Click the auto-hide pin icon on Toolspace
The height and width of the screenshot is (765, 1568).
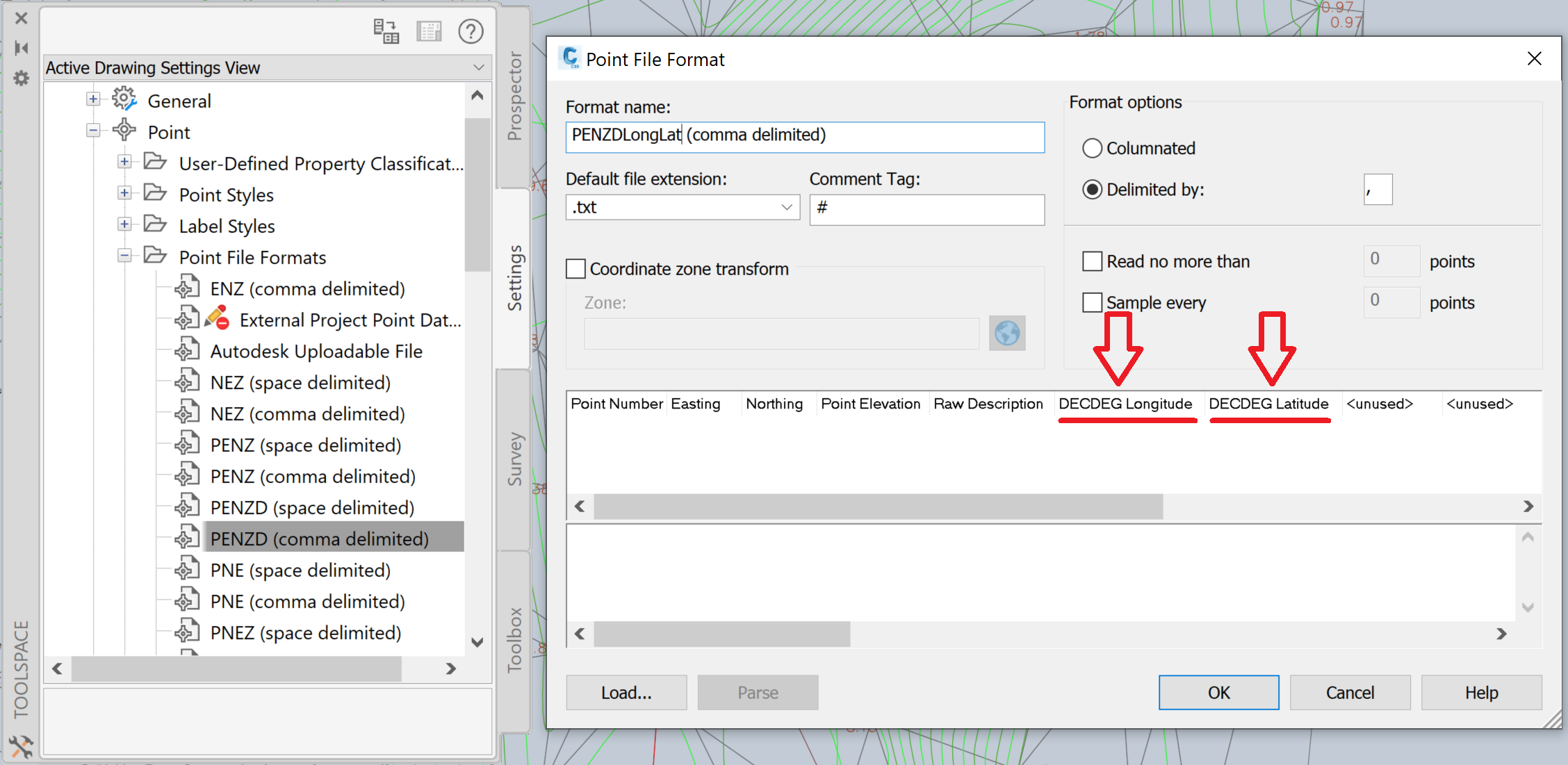click(21, 48)
